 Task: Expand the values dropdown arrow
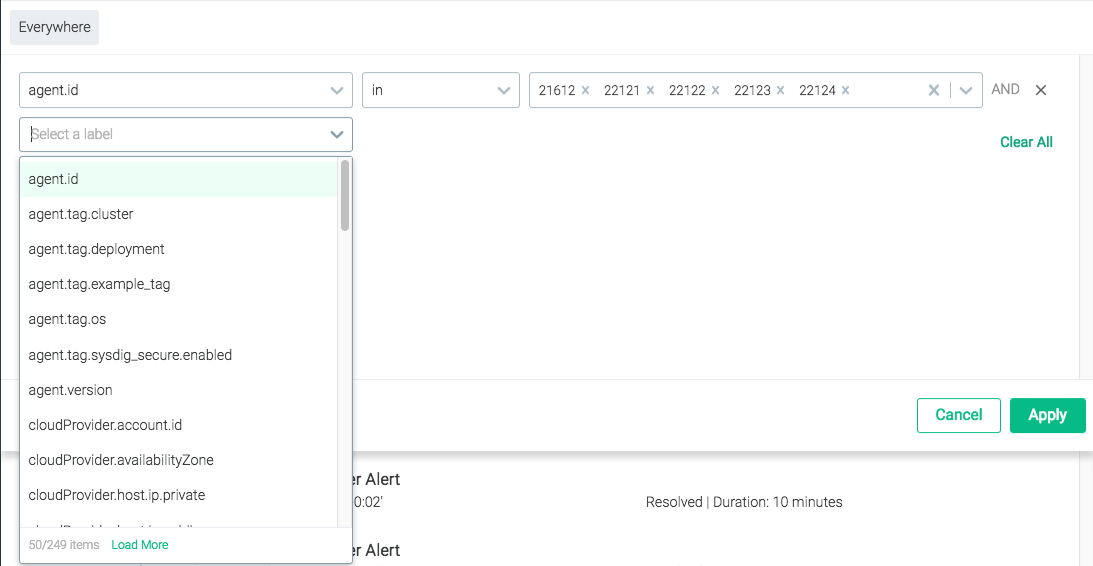[x=966, y=90]
